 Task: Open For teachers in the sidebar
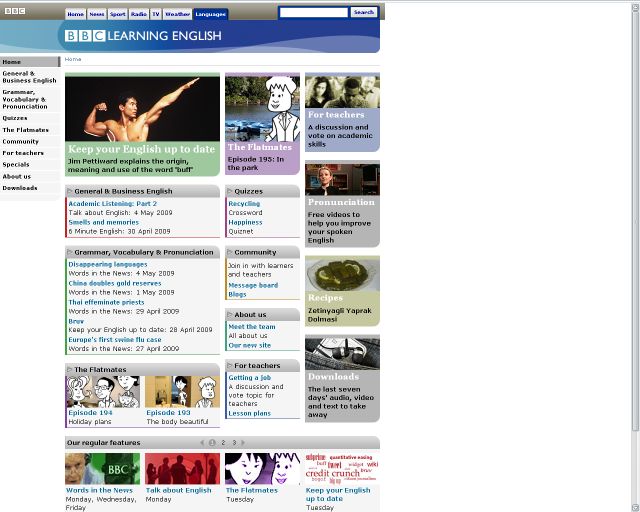pyautogui.click(x=30, y=153)
